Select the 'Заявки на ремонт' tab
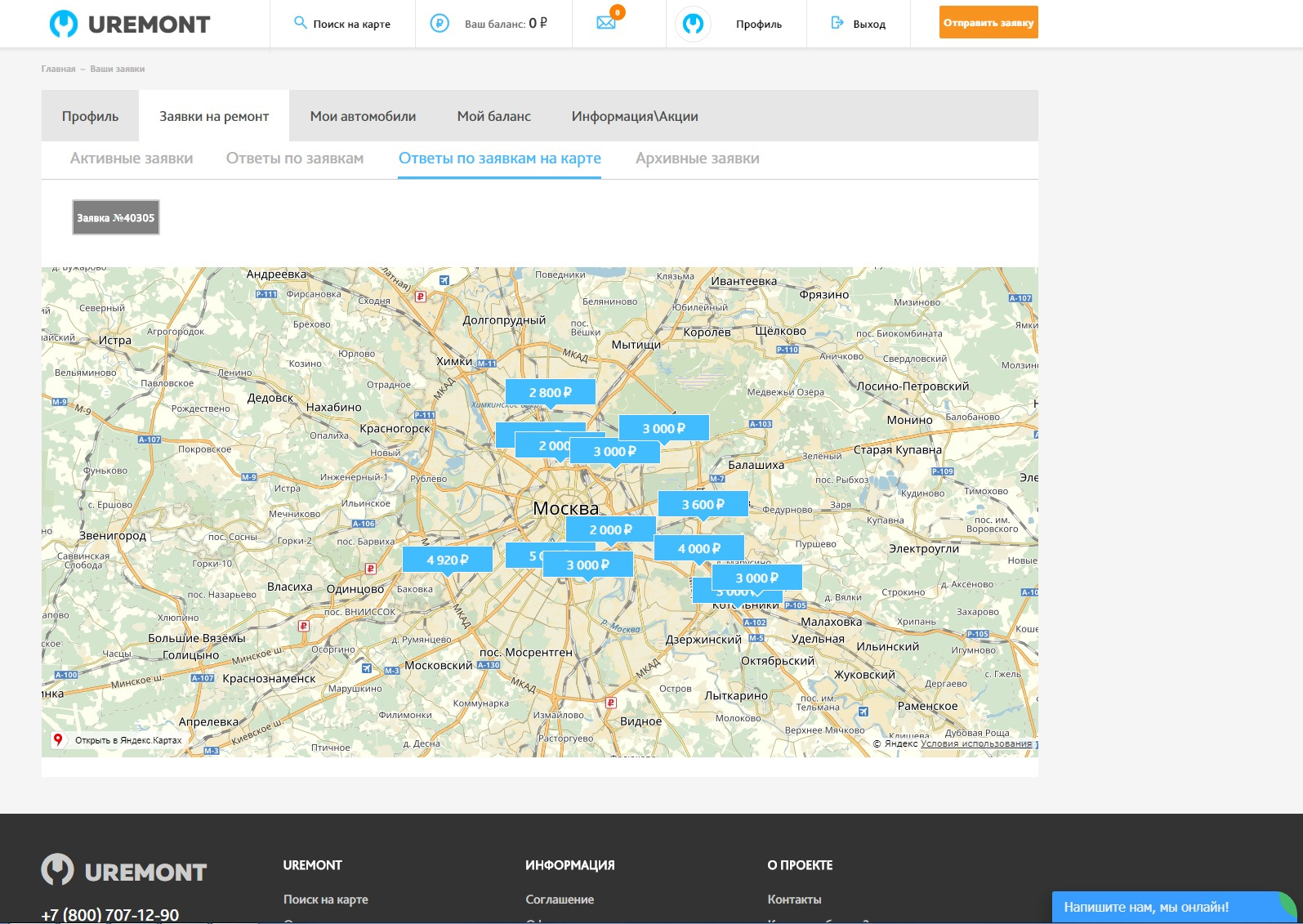This screenshot has width=1303, height=924. point(214,116)
